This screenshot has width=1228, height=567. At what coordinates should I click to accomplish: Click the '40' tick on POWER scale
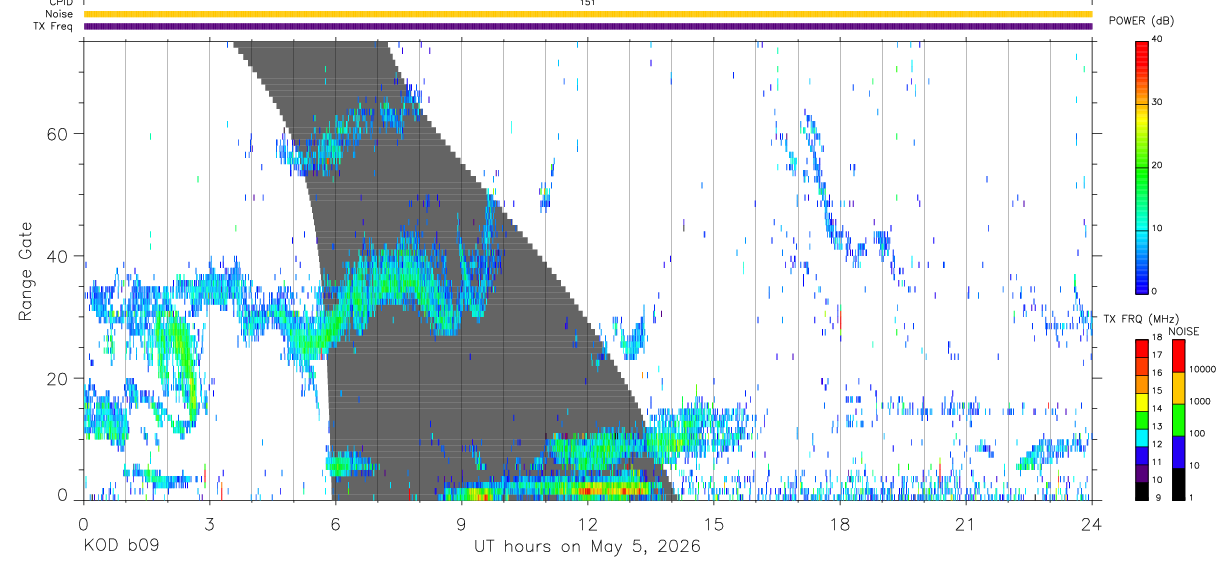pos(1157,40)
